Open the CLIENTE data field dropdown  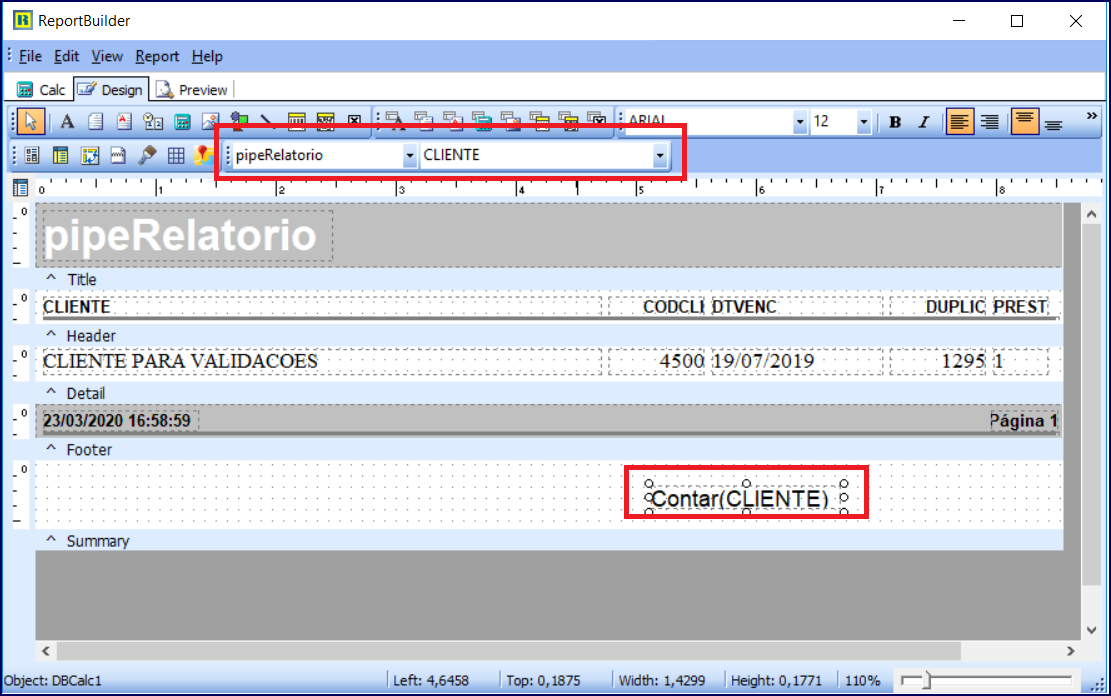point(660,155)
